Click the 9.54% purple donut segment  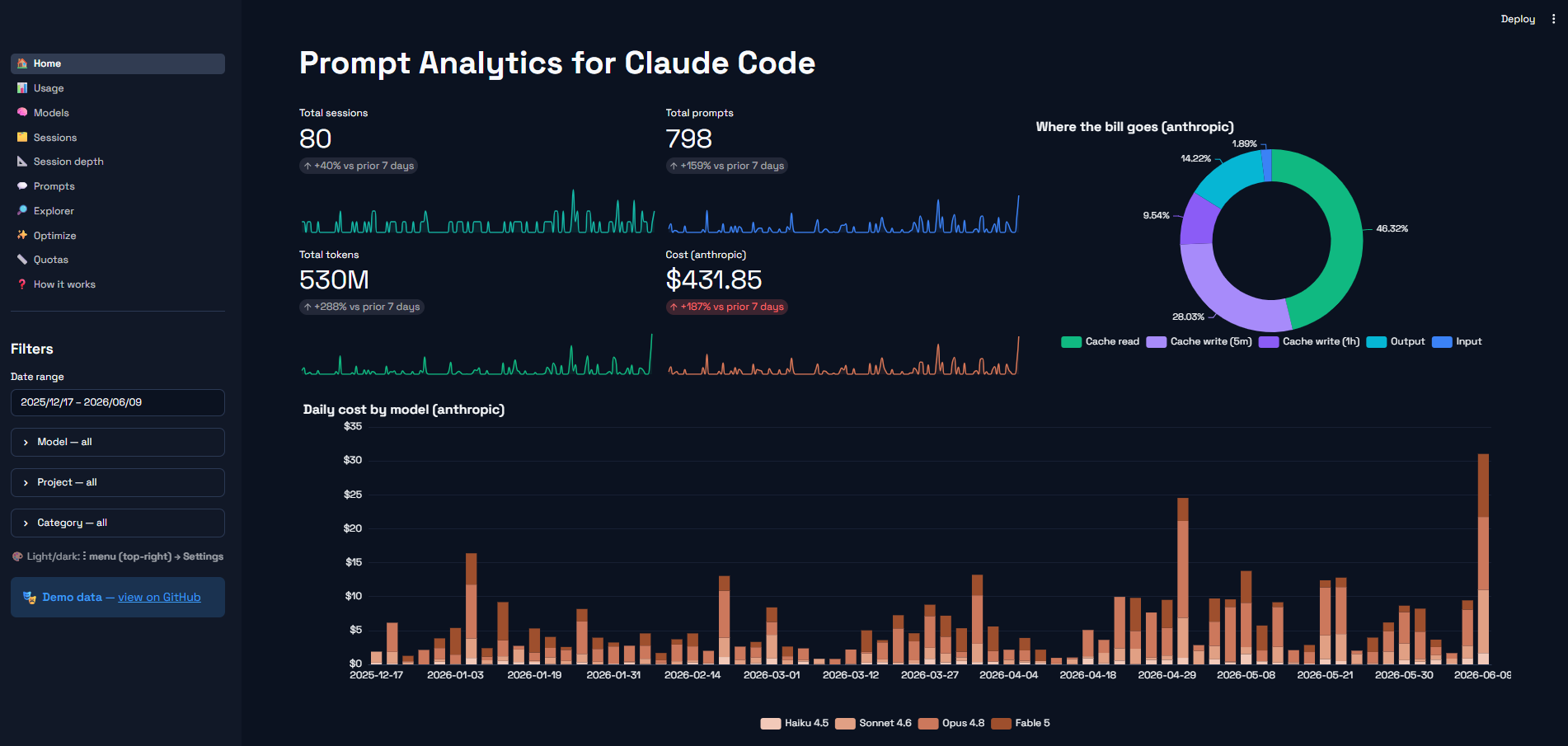pos(1198,221)
